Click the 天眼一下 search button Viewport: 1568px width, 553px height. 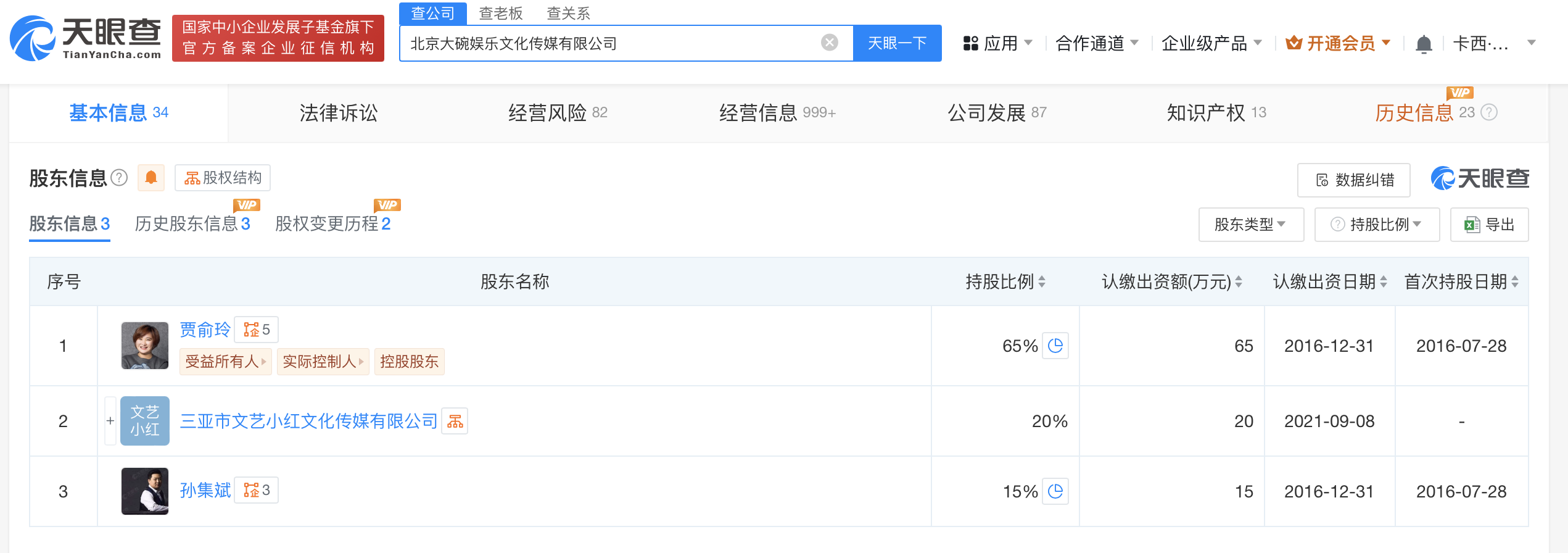tap(897, 43)
